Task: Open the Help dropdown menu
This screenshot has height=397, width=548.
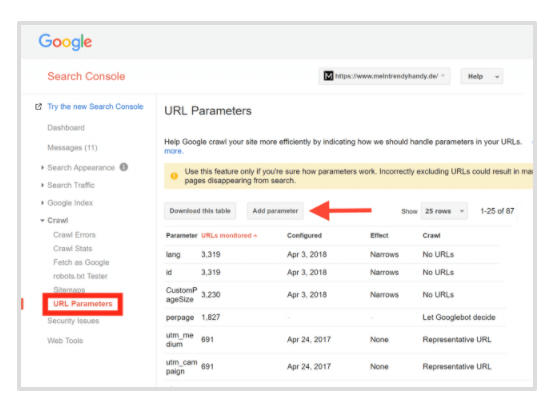Action: (x=482, y=76)
